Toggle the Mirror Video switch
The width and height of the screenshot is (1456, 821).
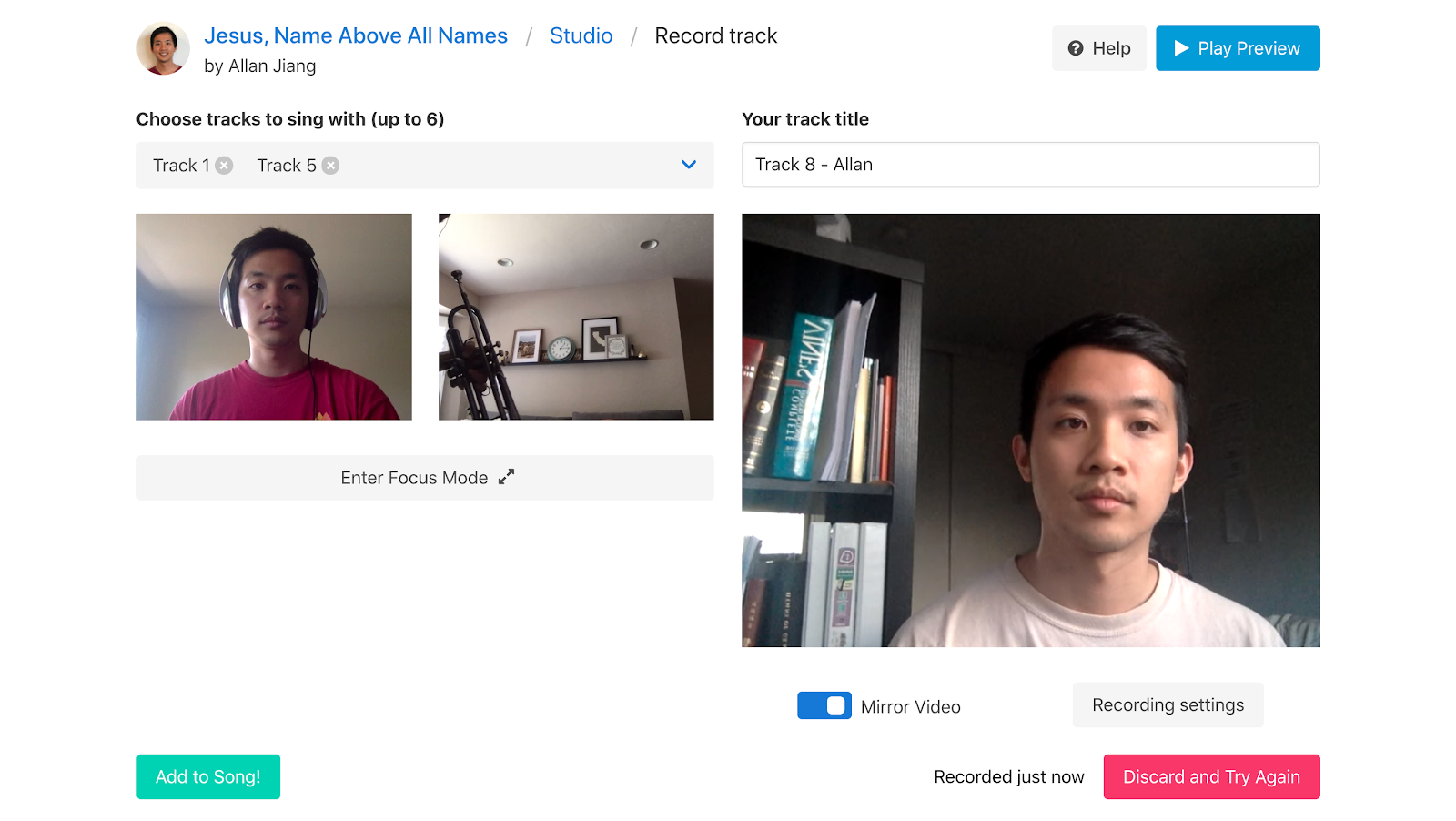(824, 705)
